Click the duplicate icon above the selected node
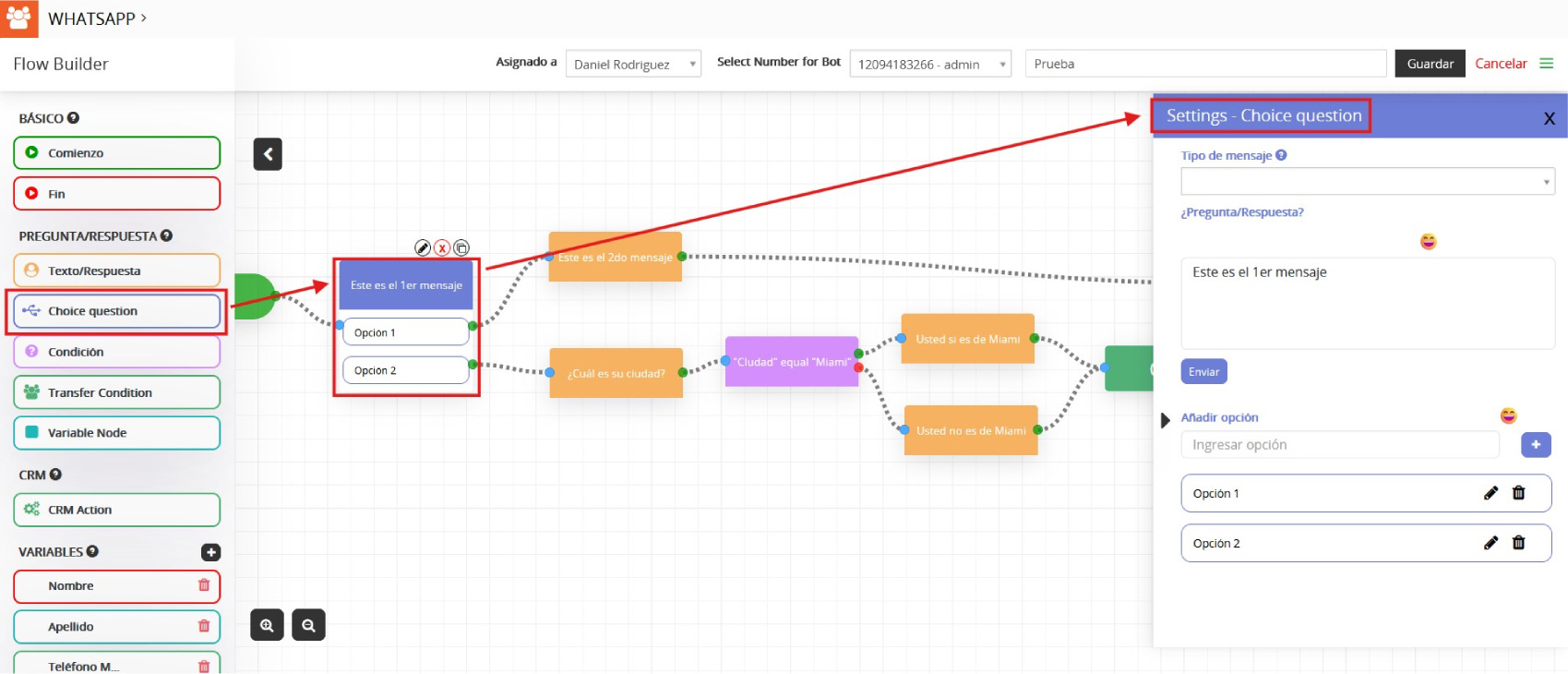This screenshot has width=1568, height=674. (x=461, y=247)
